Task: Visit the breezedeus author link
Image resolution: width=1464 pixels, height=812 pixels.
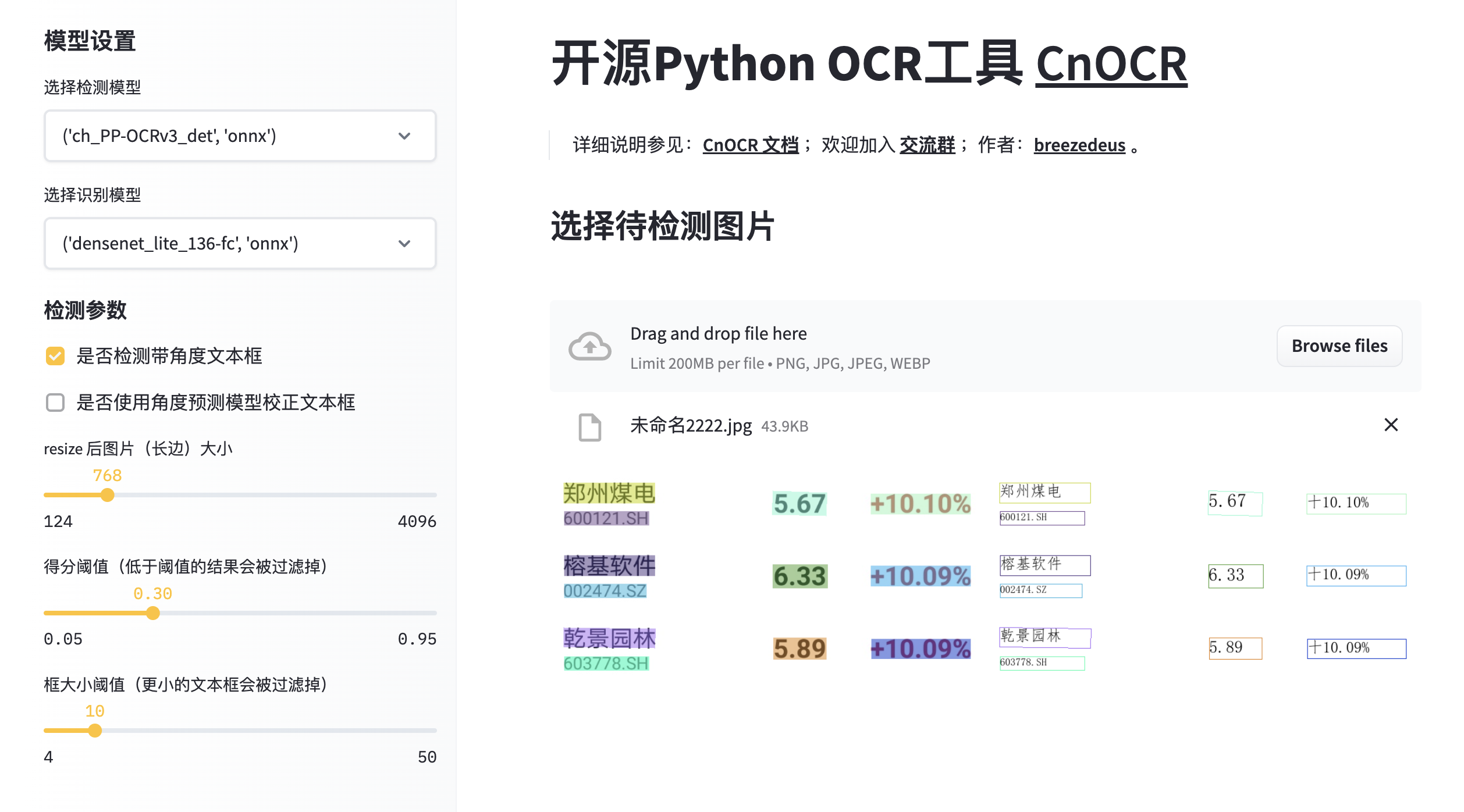Action: pyautogui.click(x=1079, y=145)
